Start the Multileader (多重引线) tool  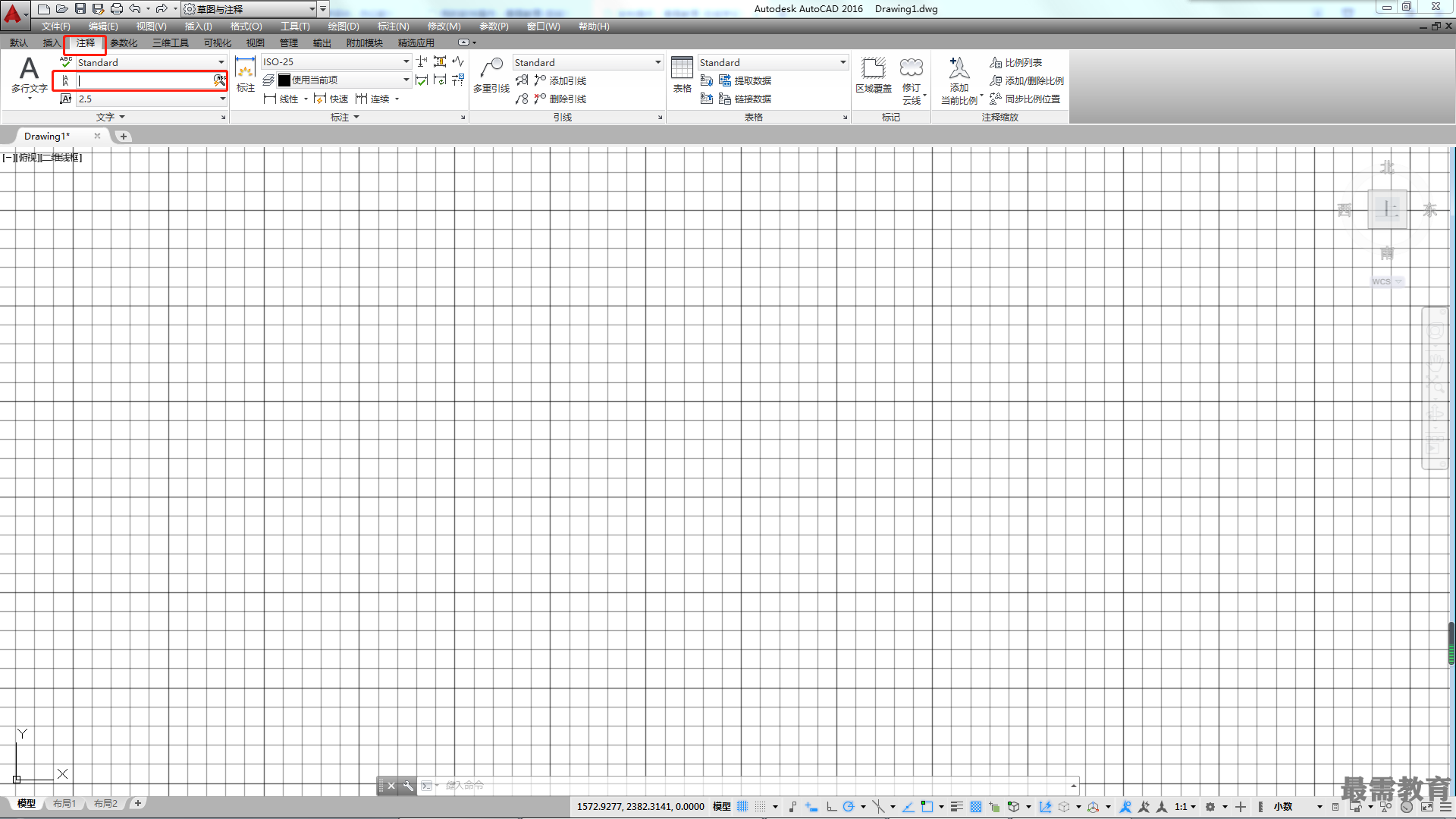tap(491, 75)
